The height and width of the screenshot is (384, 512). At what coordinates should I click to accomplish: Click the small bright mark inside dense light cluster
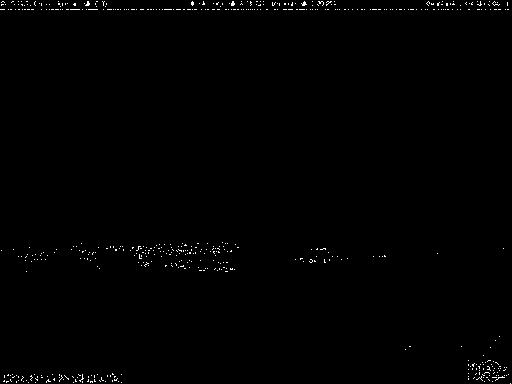(140, 256)
